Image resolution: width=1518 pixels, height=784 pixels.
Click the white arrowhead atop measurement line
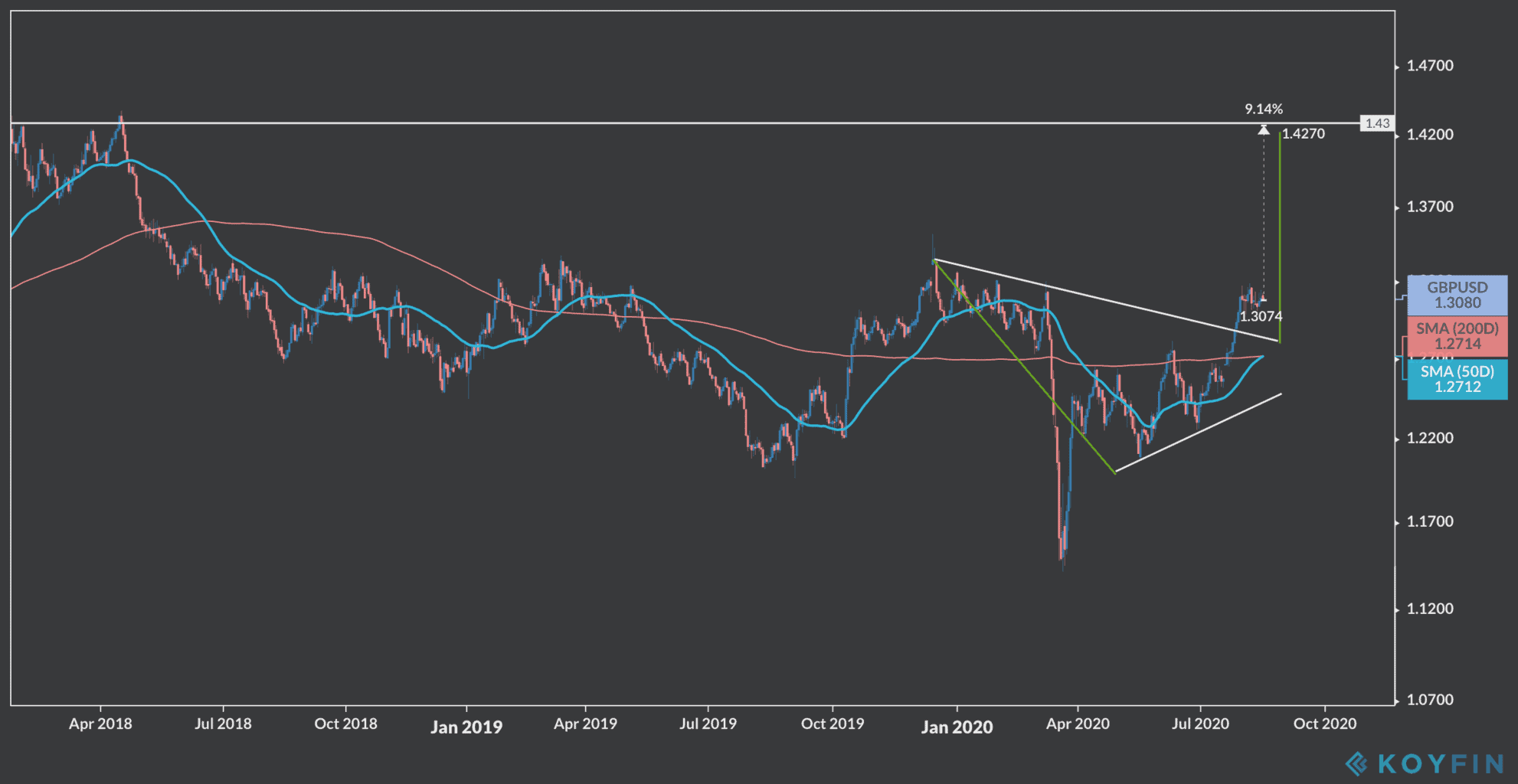(1264, 130)
